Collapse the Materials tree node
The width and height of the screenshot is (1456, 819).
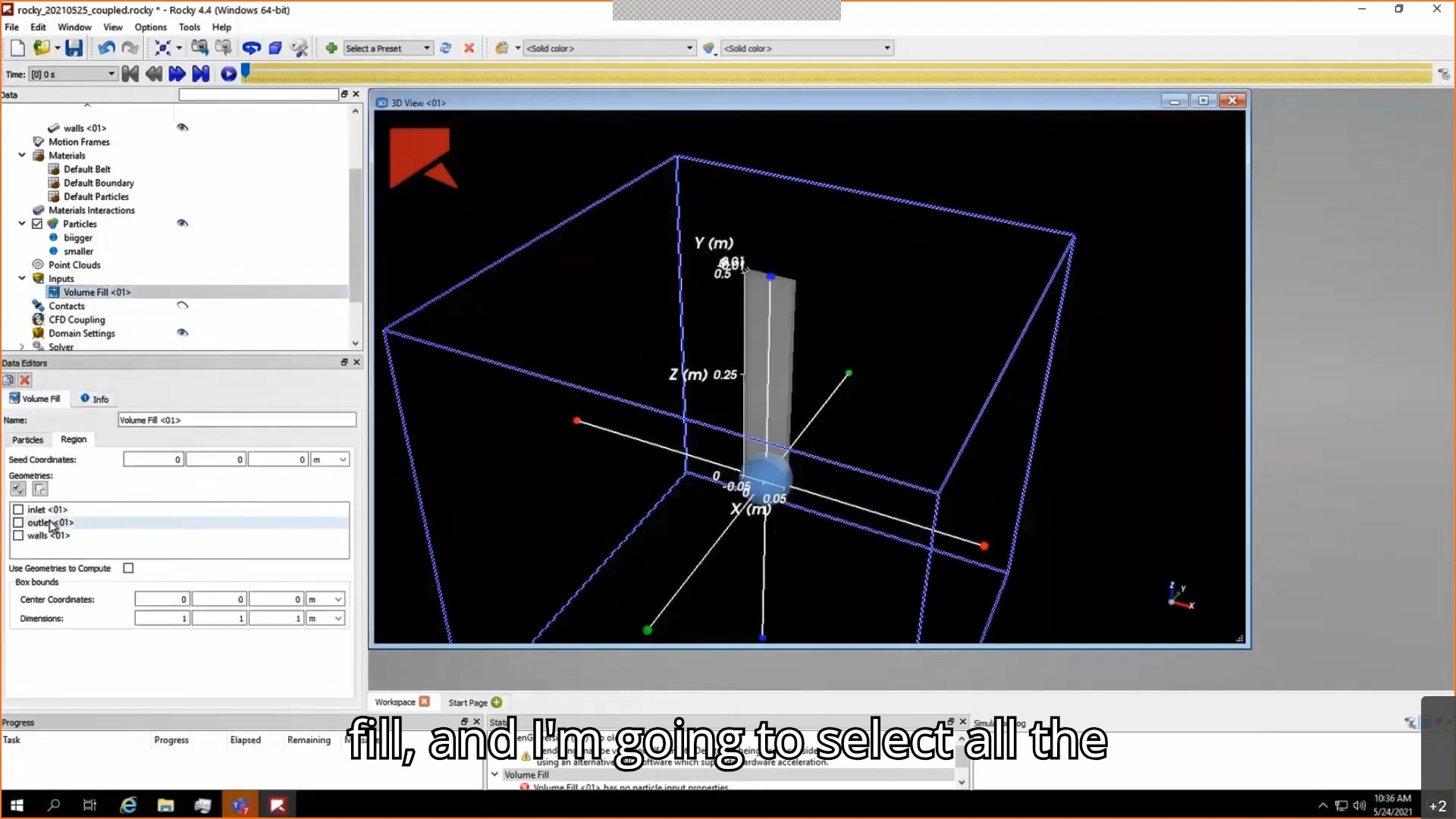coord(21,155)
